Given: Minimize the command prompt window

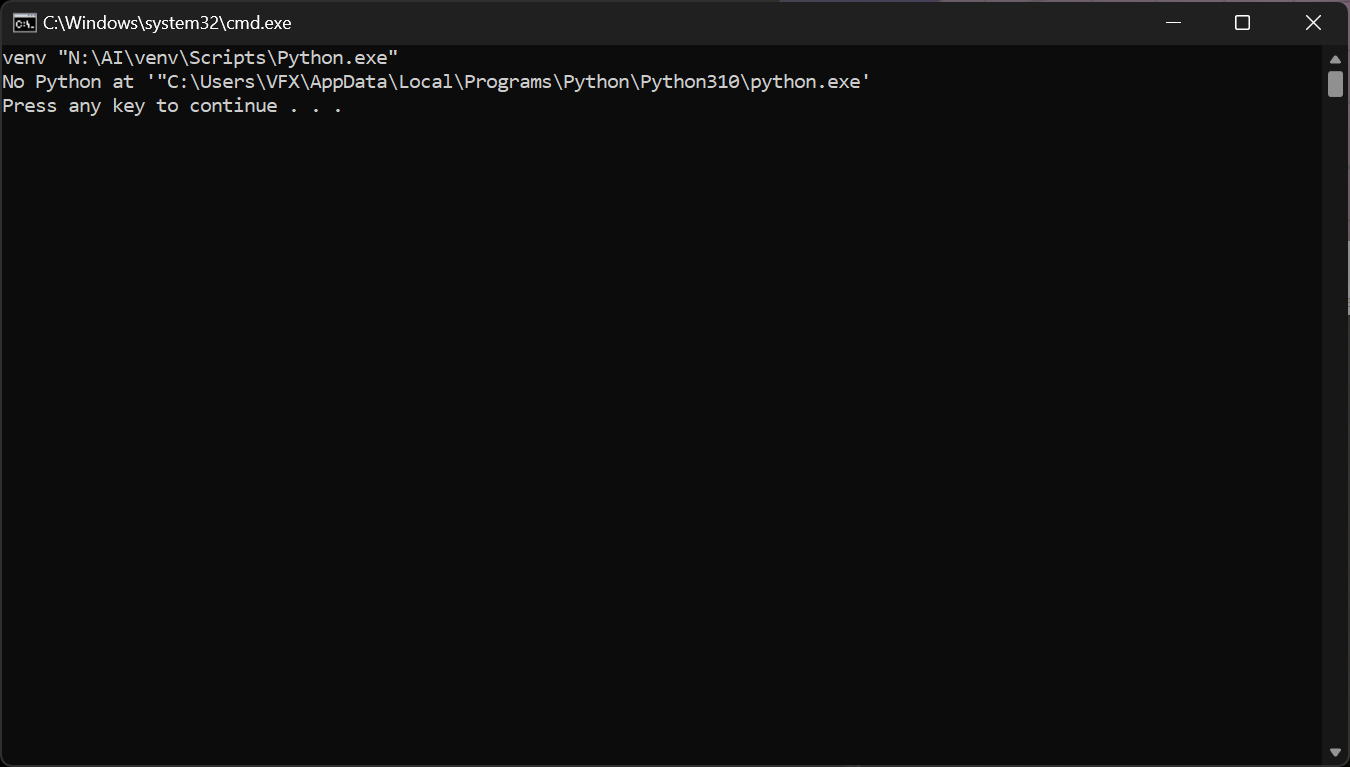Looking at the screenshot, I should point(1172,22).
